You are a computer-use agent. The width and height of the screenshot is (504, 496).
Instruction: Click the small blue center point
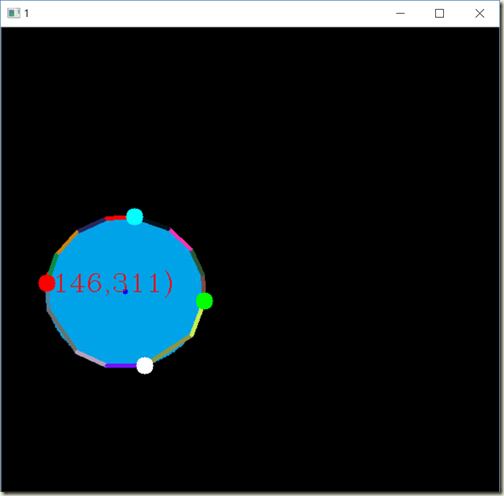click(125, 292)
